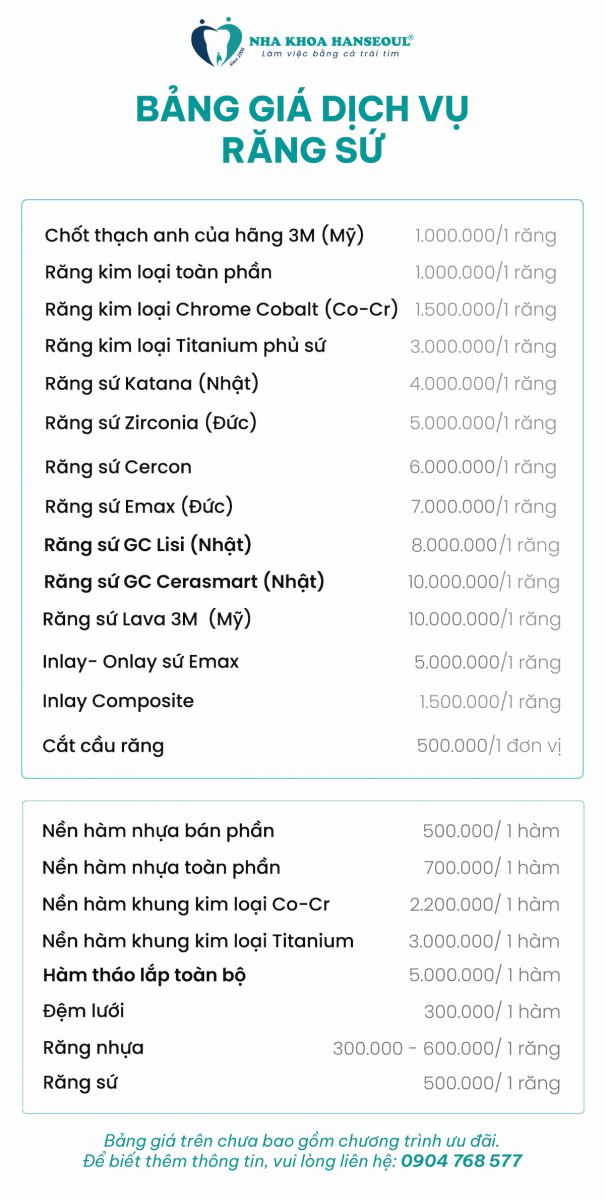The width and height of the screenshot is (605, 1200).
Task: Select 'Nền hàm nhựa bán phần' row
Action: click(158, 831)
